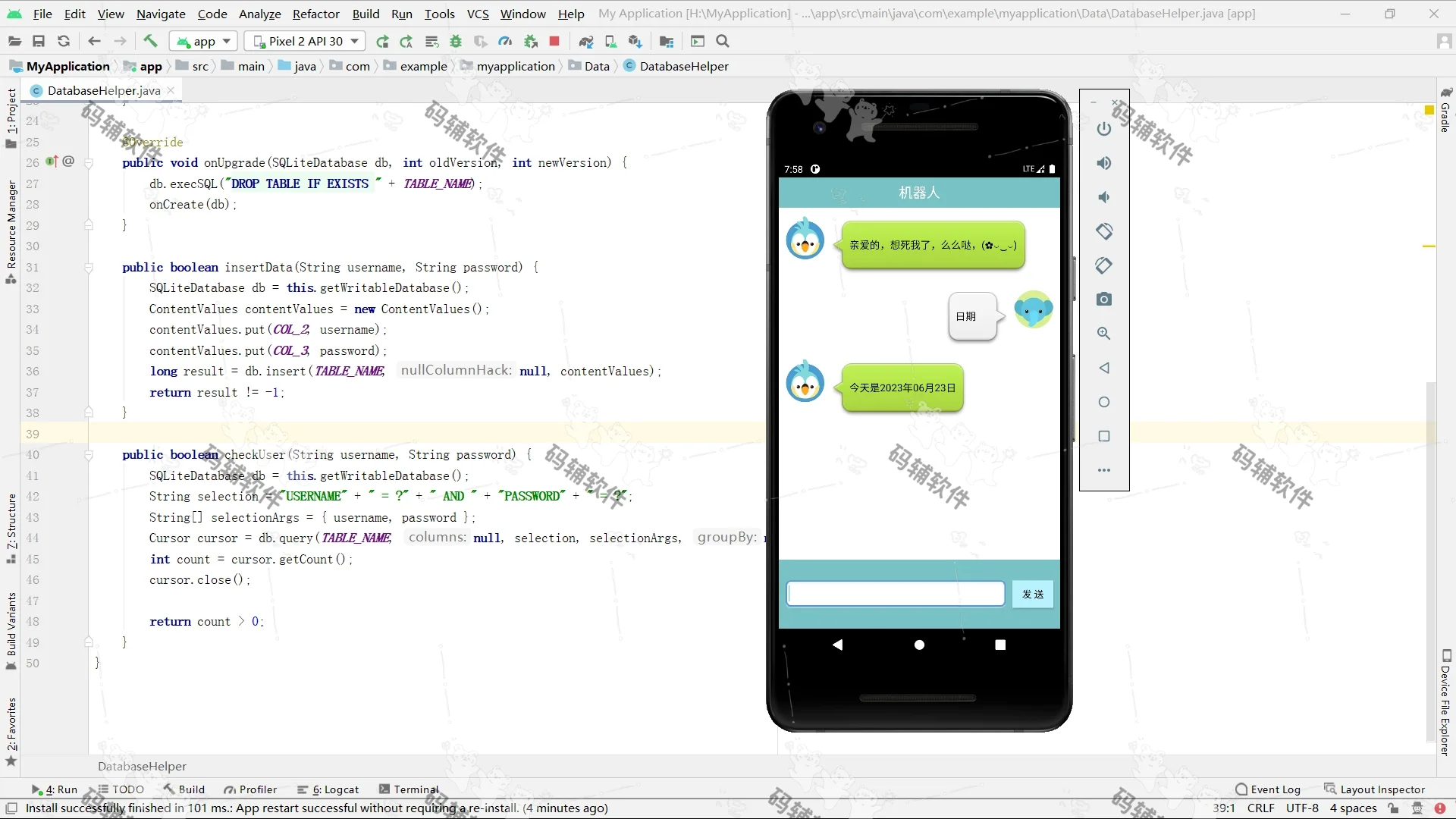Open the AVD Manager from the toolbar

611,42
